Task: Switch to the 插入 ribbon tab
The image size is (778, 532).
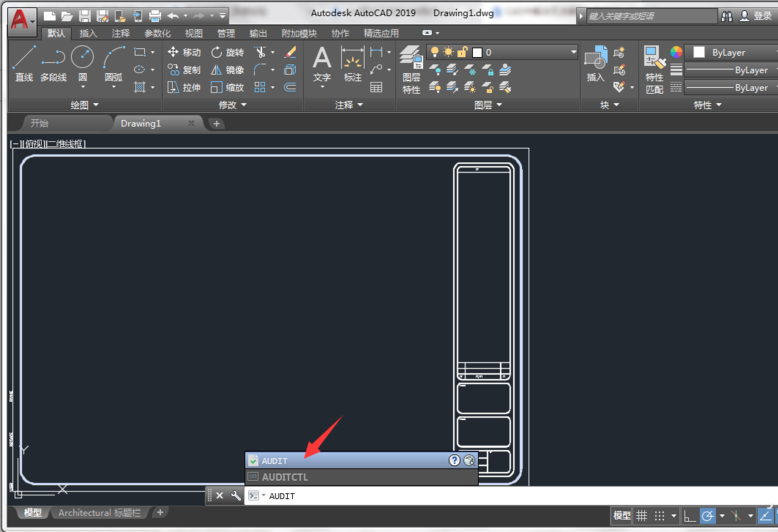Action: (89, 33)
